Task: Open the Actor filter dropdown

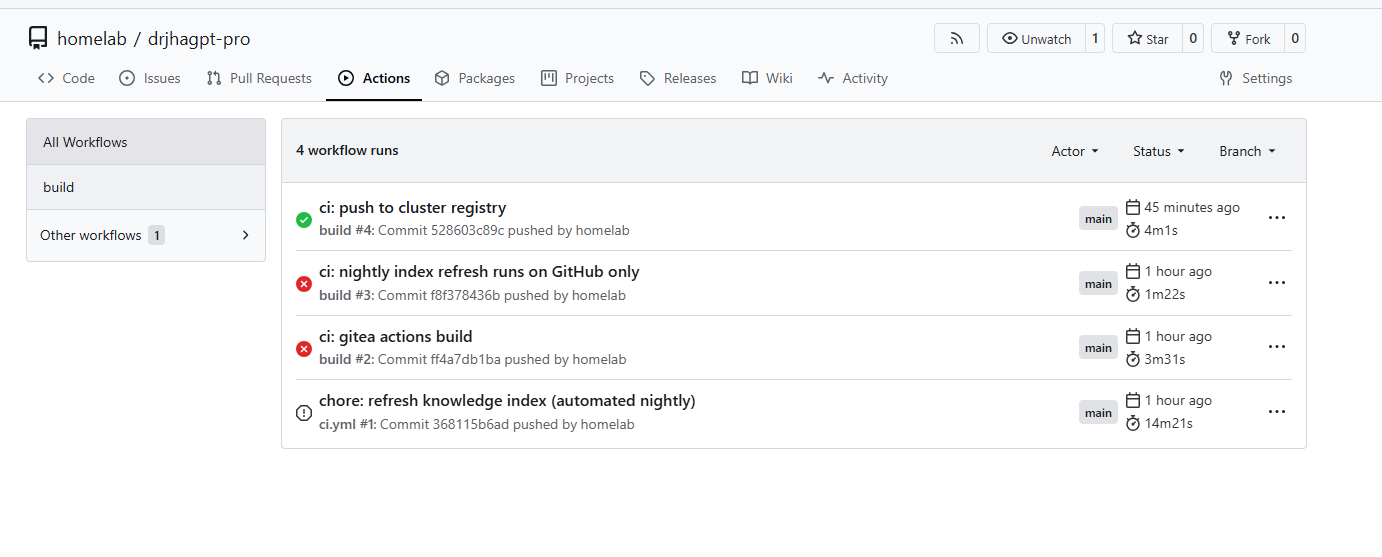Action: coord(1075,151)
